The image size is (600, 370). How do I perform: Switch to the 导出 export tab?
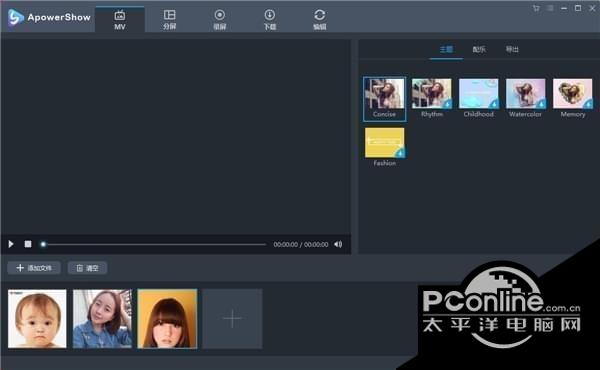coord(512,49)
